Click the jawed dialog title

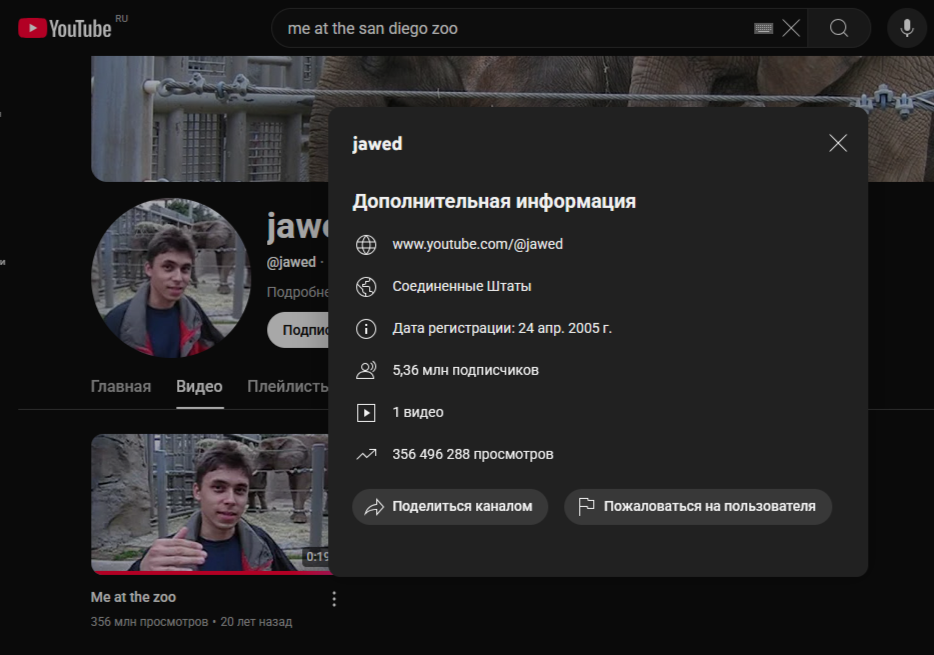(377, 144)
